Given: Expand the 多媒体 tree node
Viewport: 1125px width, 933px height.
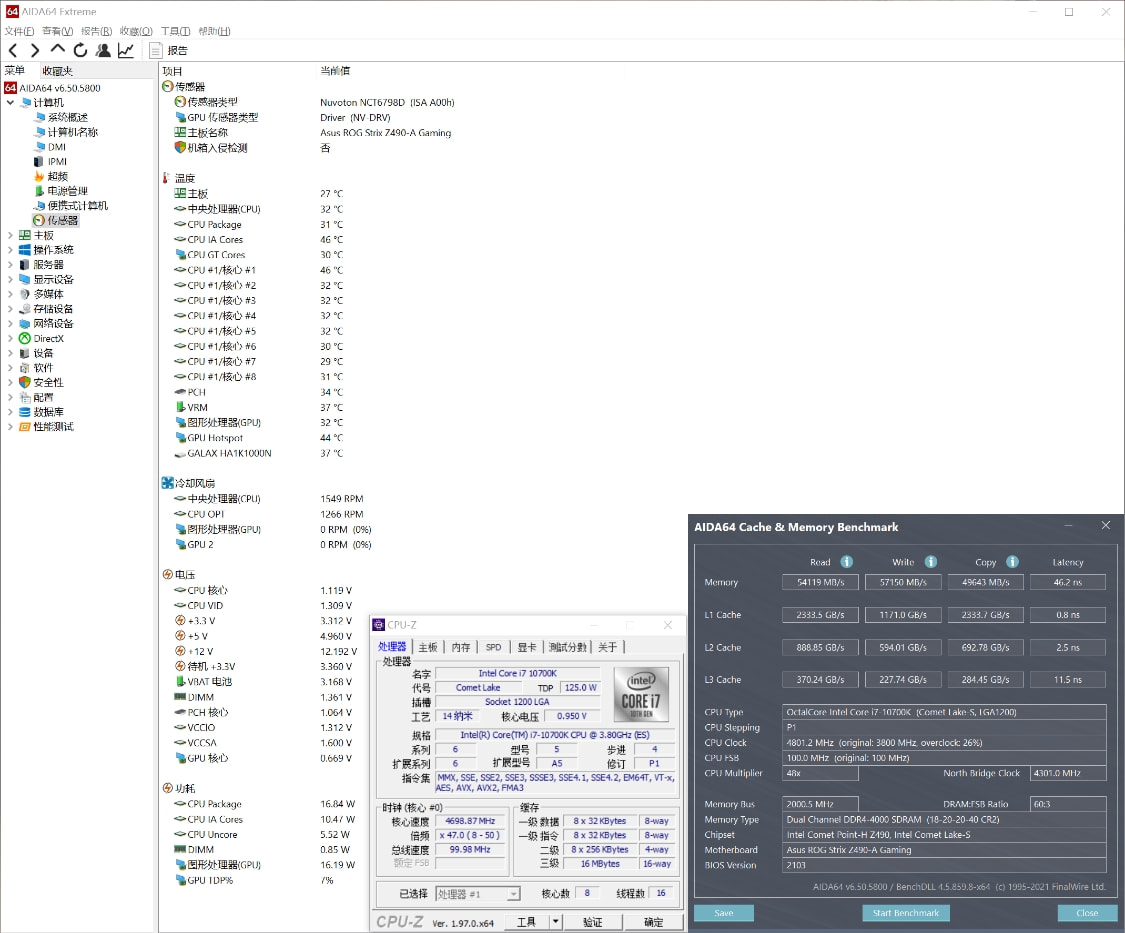Looking at the screenshot, I should pos(10,294).
